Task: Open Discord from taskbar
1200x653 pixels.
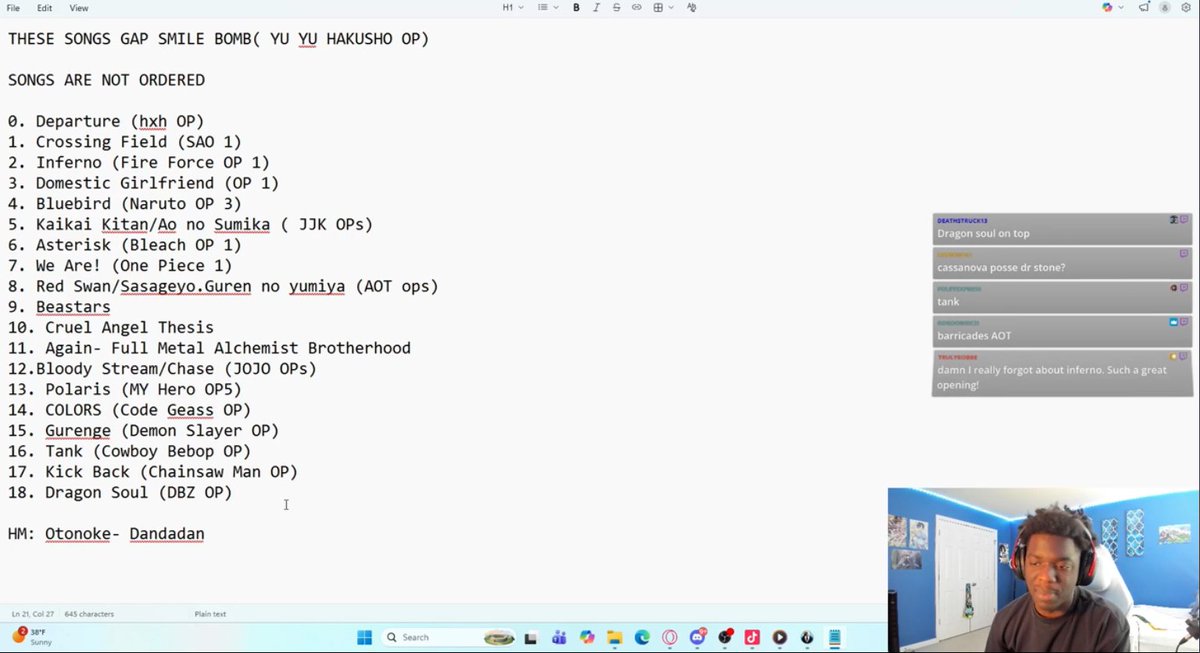Action: tap(698, 637)
